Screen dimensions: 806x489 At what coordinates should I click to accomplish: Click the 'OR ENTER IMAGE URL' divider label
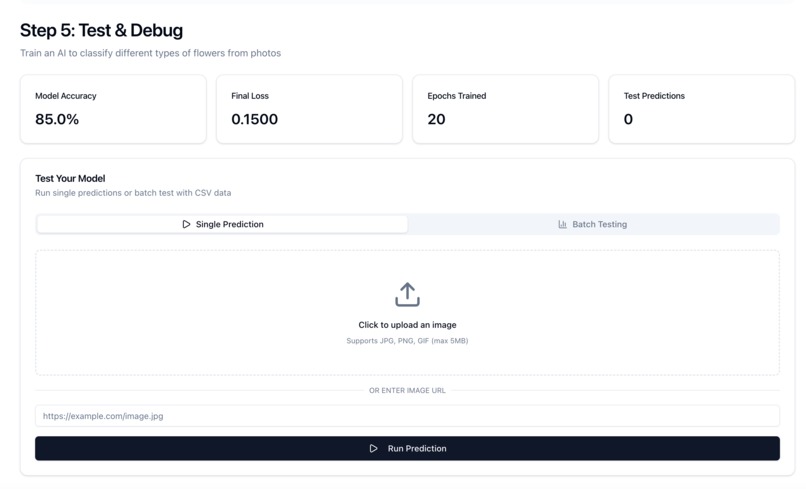(407, 390)
